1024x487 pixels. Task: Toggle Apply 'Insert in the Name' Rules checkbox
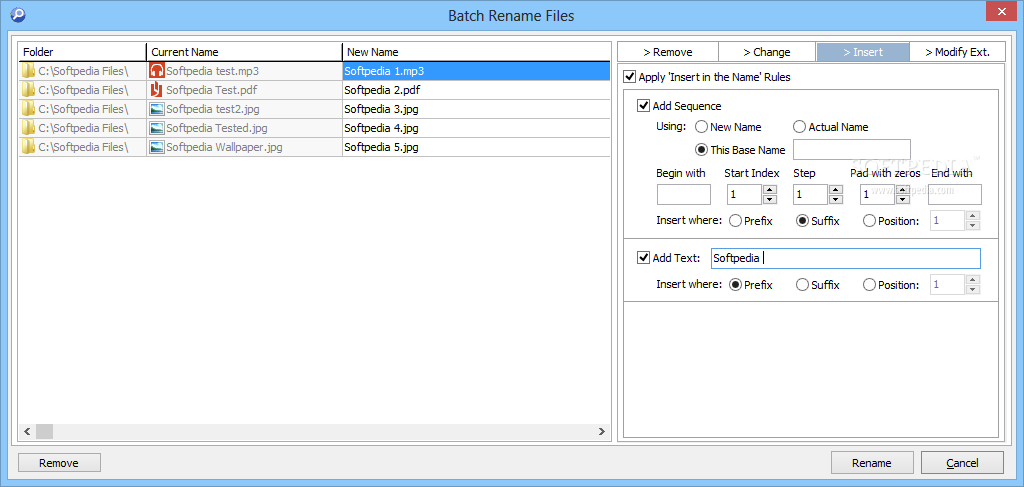[630, 77]
